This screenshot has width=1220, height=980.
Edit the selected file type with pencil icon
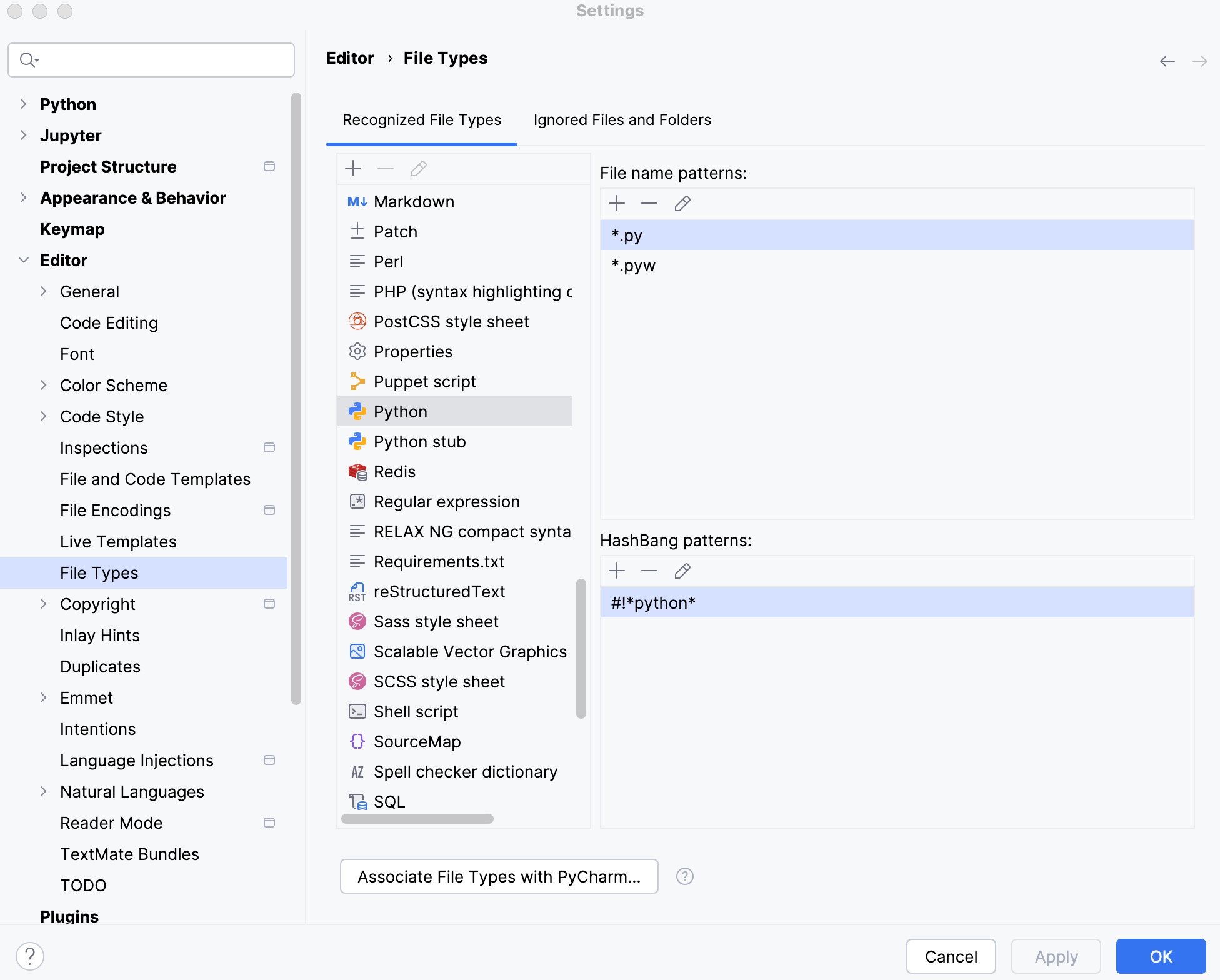pos(418,168)
